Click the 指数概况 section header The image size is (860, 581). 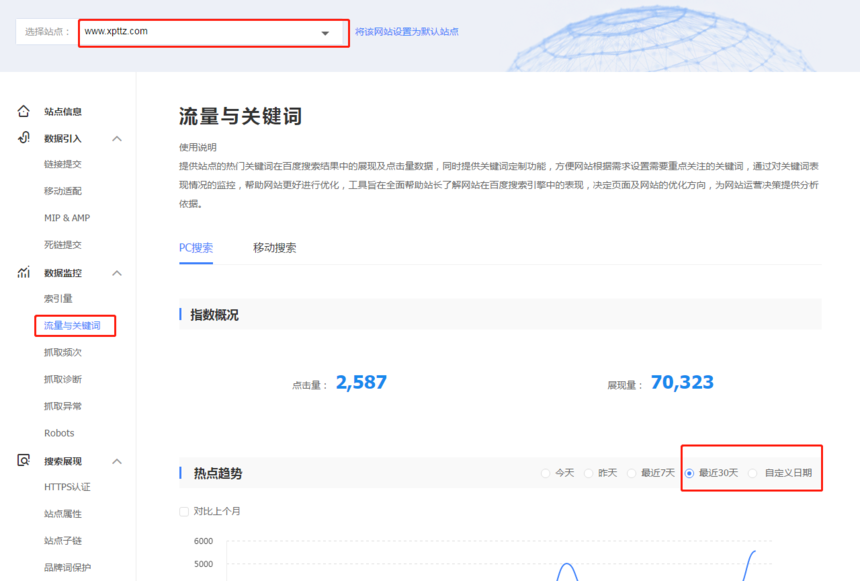pyautogui.click(x=214, y=315)
